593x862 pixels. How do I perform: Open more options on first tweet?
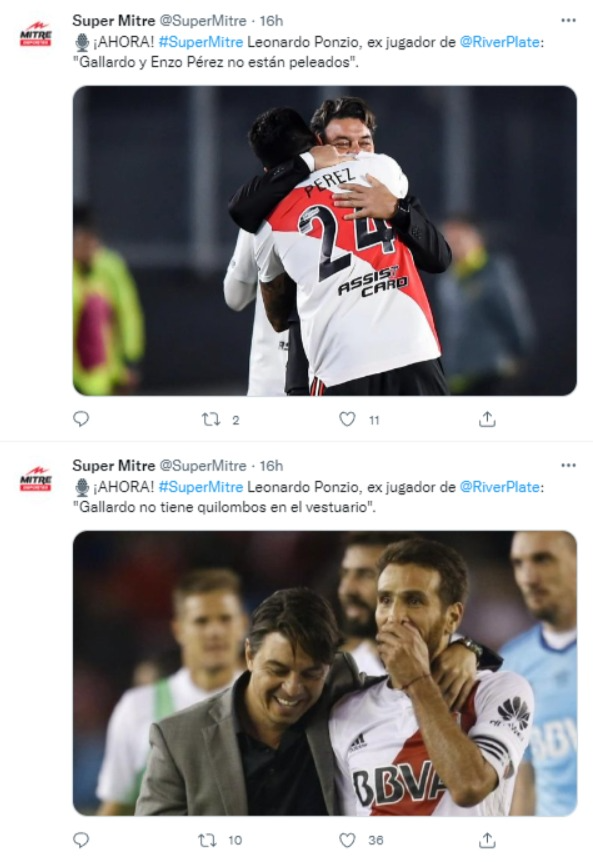click(568, 20)
